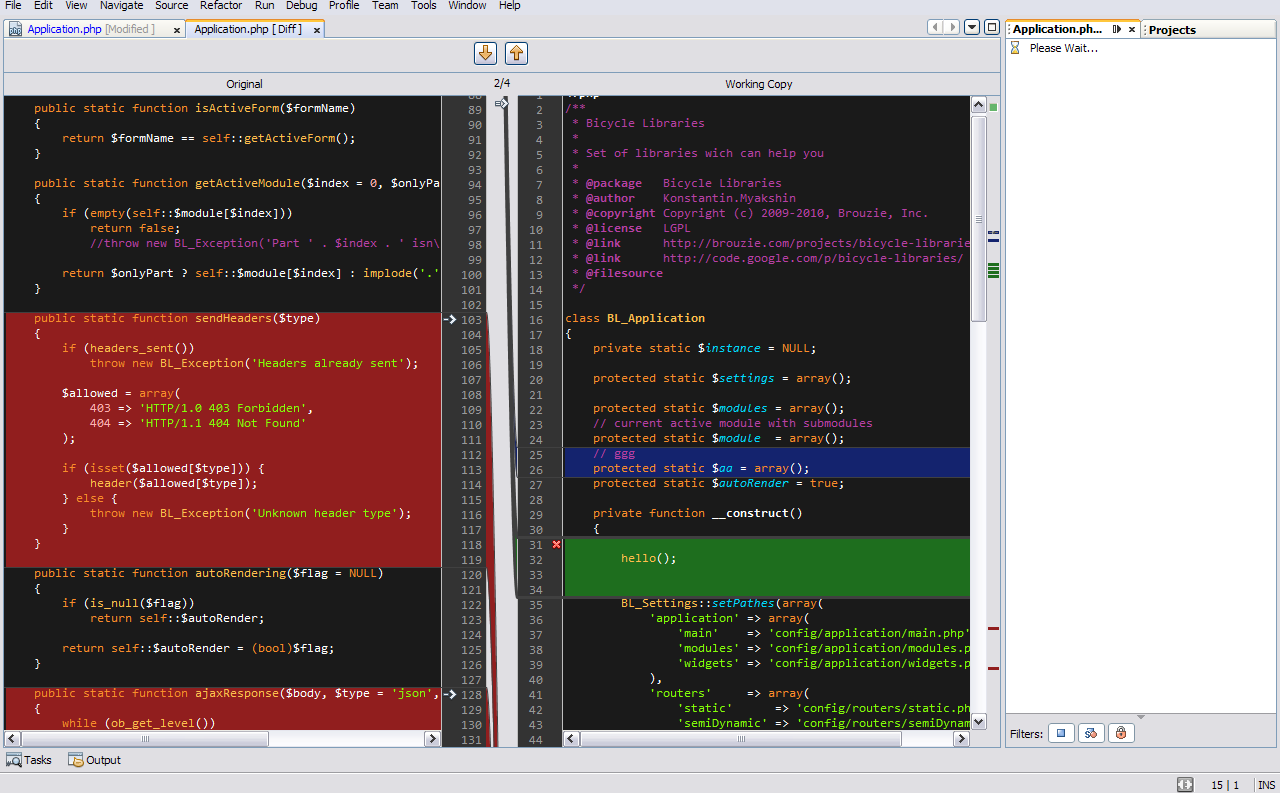Click 'sendHeaders($type)' function line in Original
This screenshot has width=1280, height=793.
(177, 318)
